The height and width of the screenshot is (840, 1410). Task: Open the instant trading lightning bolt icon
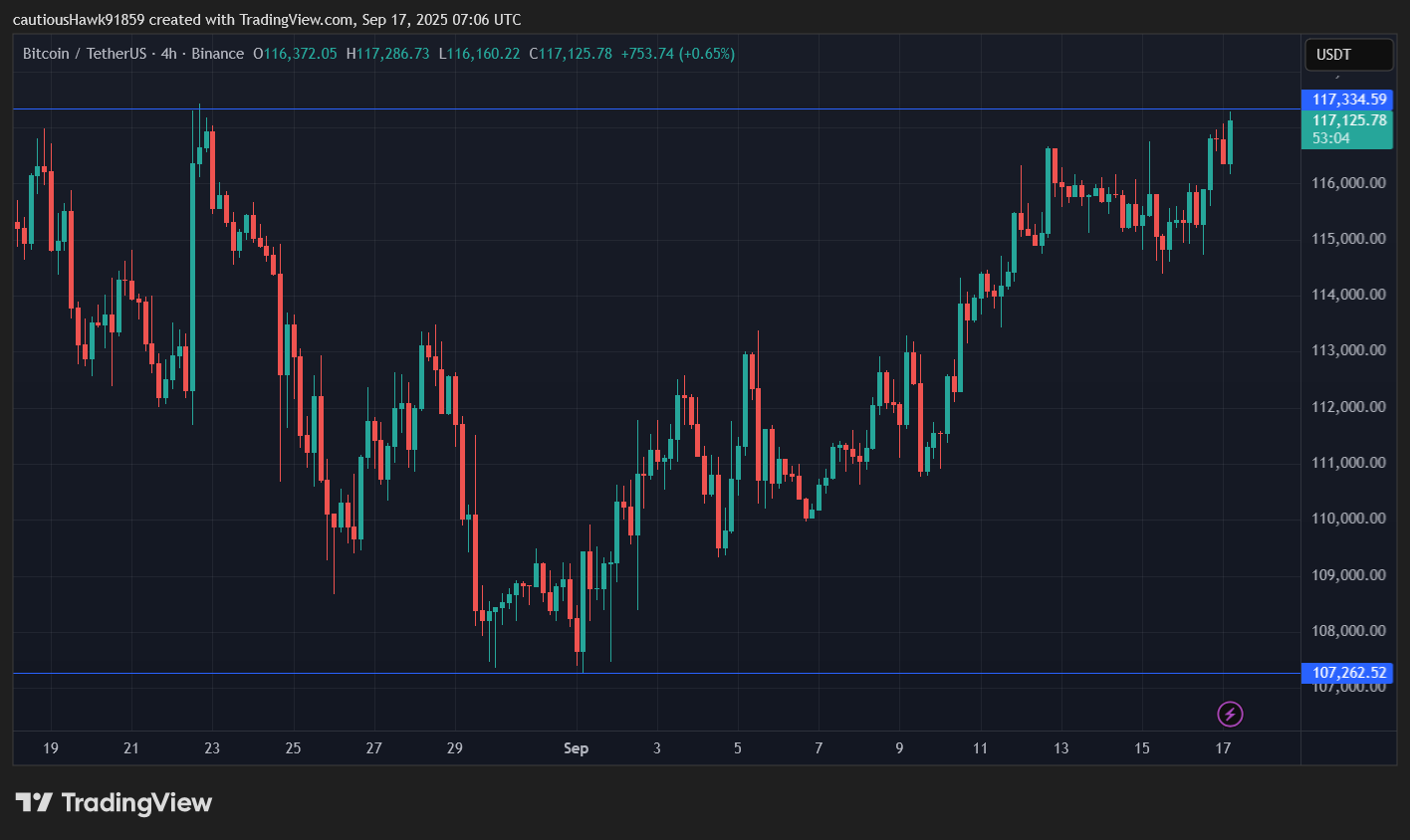tap(1229, 714)
